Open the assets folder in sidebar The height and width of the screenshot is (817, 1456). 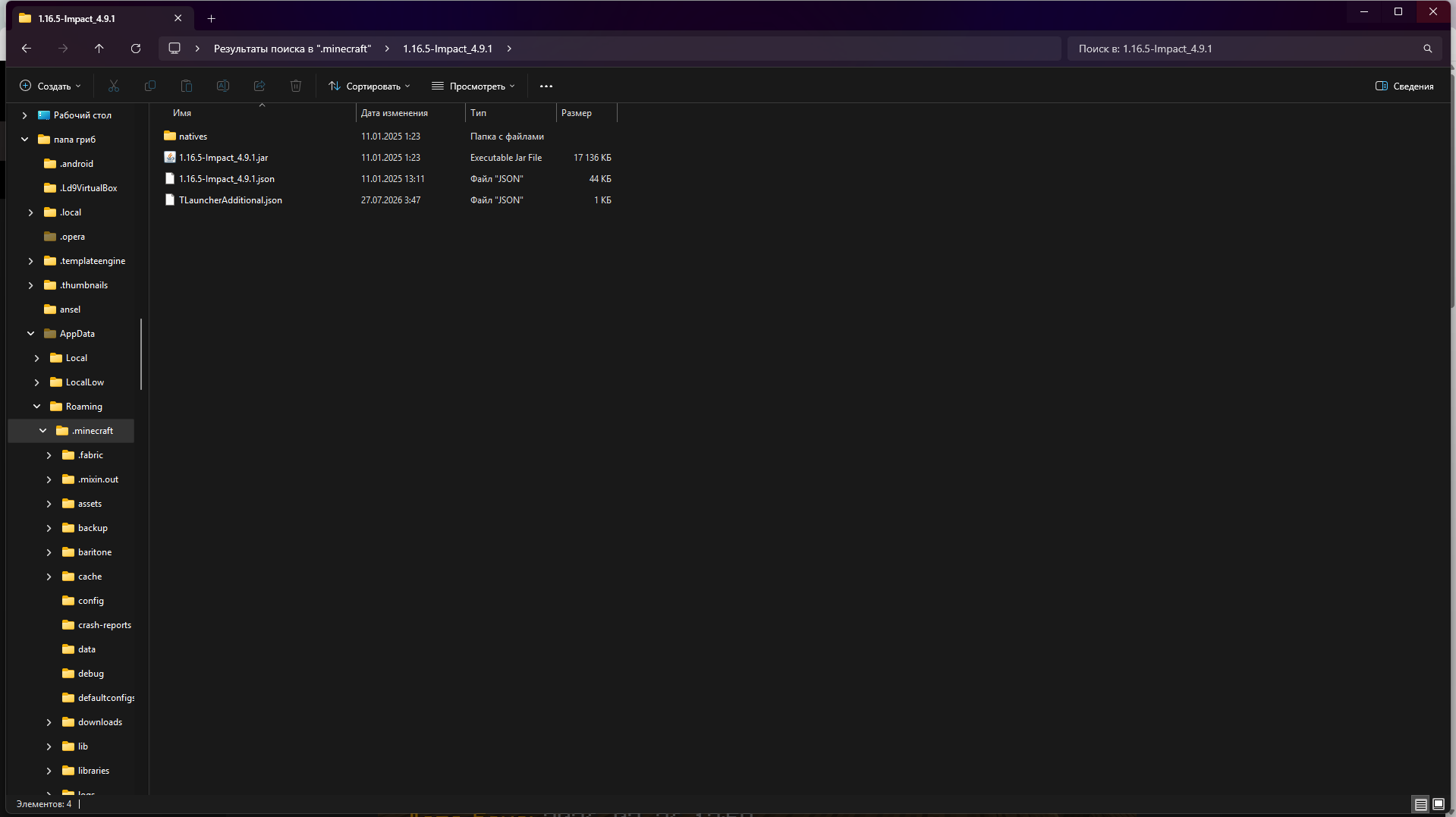coord(82,504)
